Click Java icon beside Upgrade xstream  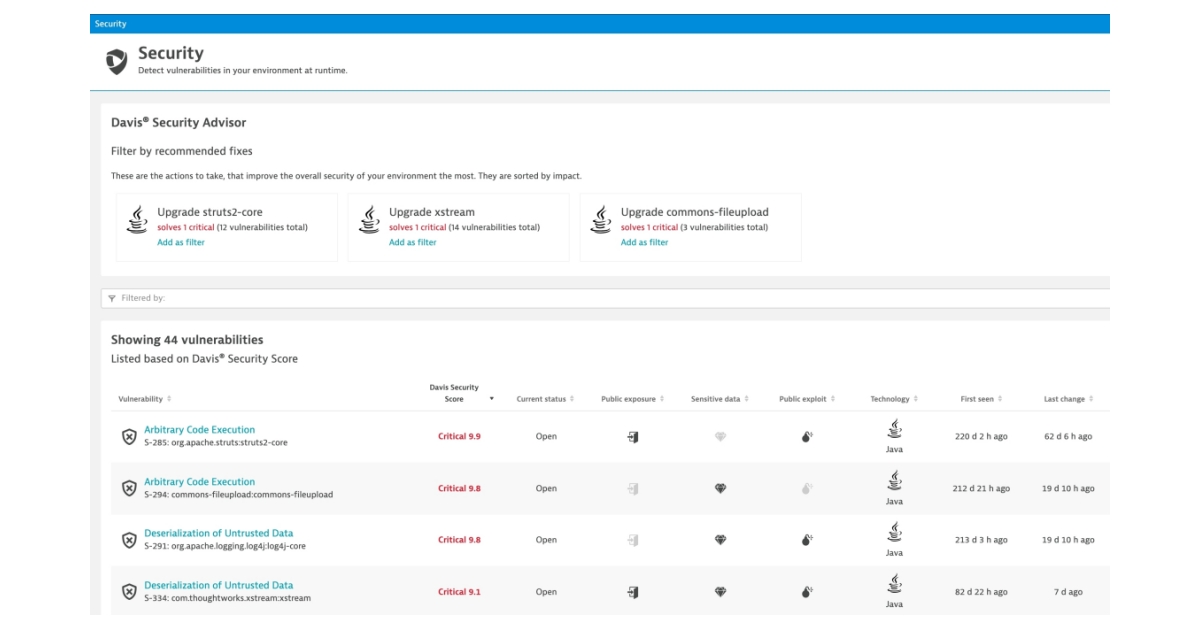point(369,220)
